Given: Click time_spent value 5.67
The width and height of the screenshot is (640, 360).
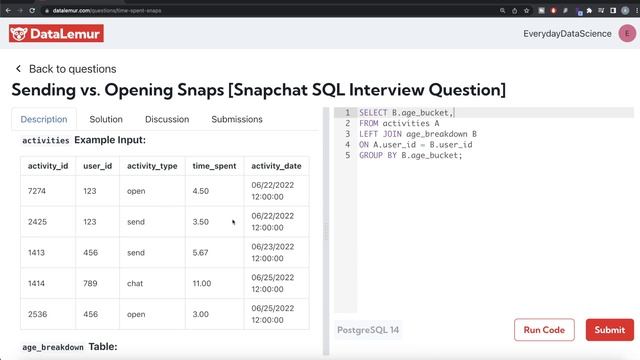Looking at the screenshot, I should click(200, 253).
